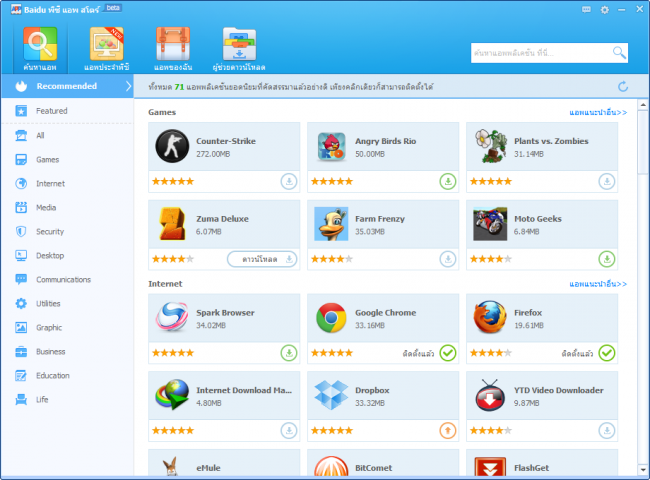This screenshot has width=650, height=480.
Task: Click the FlashGet app title
Action: click(531, 468)
